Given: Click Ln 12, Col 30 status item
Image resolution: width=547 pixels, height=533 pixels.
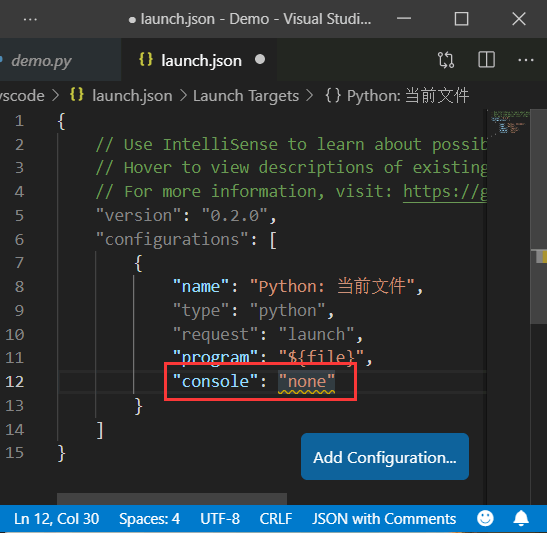Looking at the screenshot, I should [57, 519].
